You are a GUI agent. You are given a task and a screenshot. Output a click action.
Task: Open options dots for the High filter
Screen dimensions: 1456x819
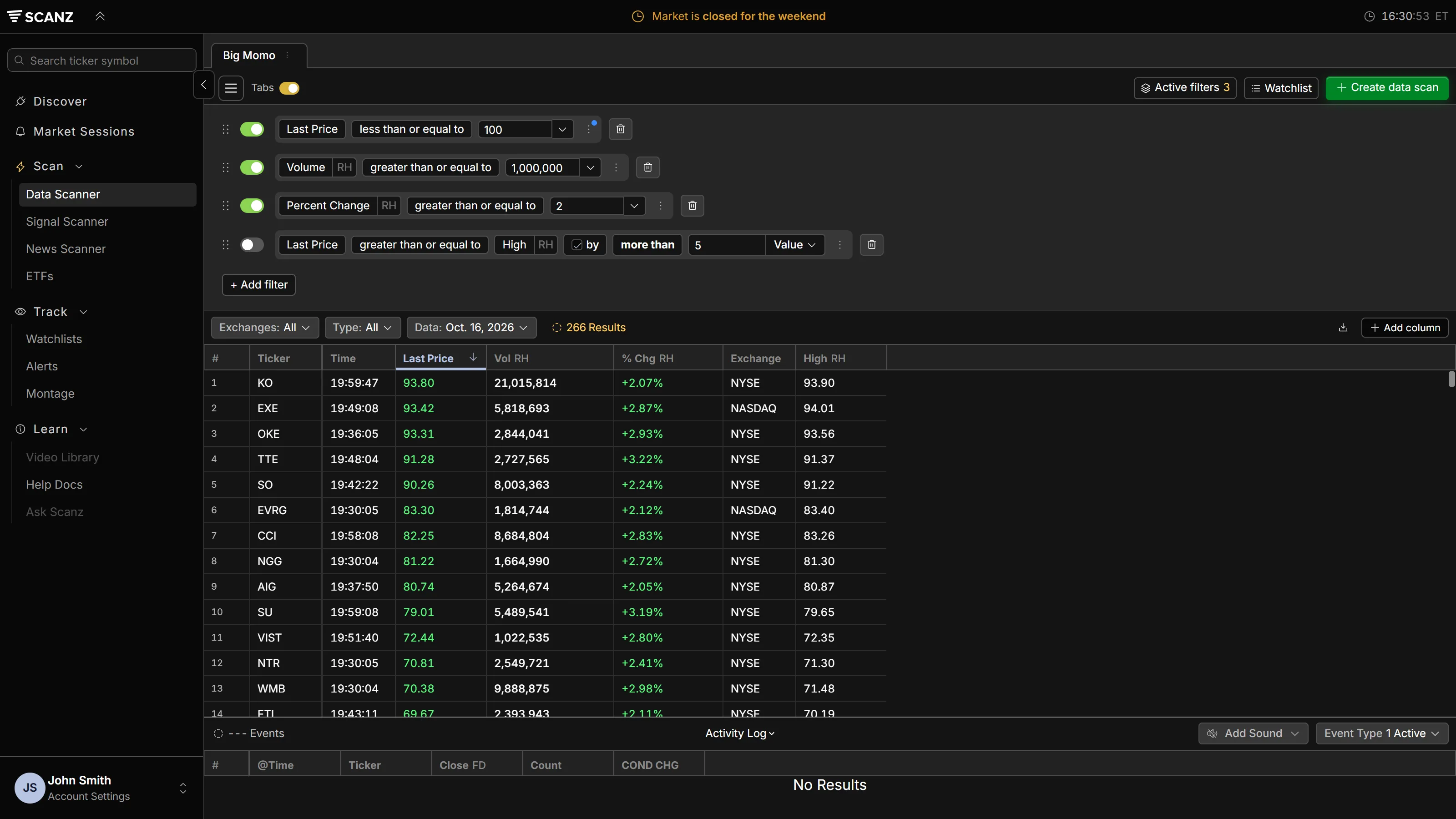839,245
